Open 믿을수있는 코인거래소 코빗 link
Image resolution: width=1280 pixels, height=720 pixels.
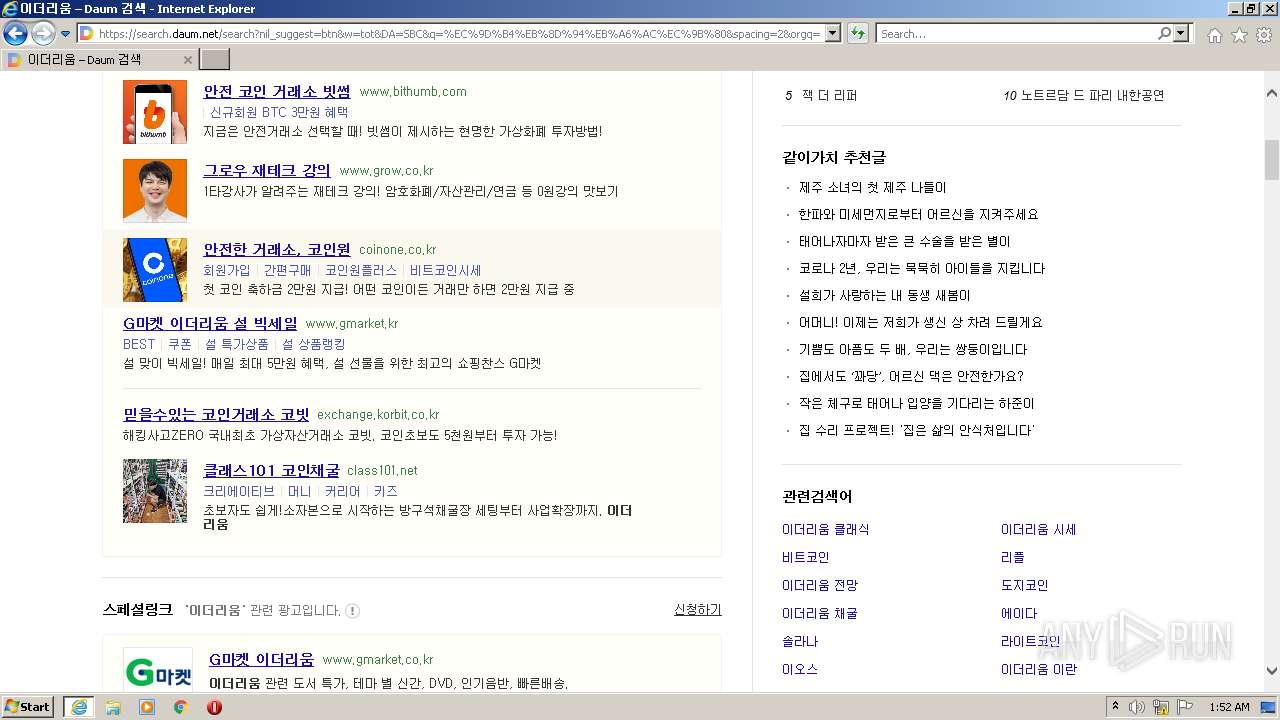coord(216,414)
